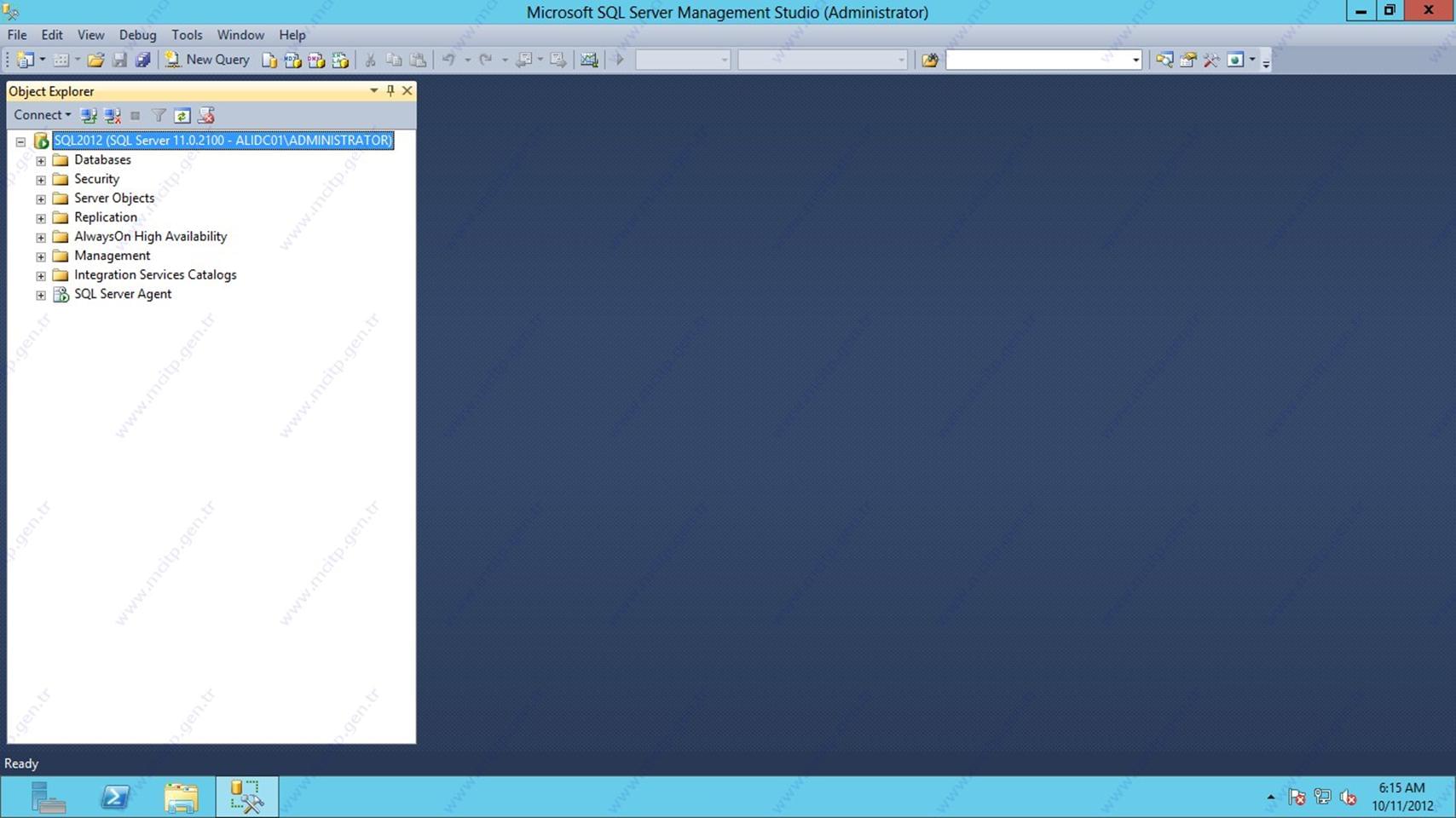
Task: Open the Find combo box dropdown
Action: click(1135, 60)
